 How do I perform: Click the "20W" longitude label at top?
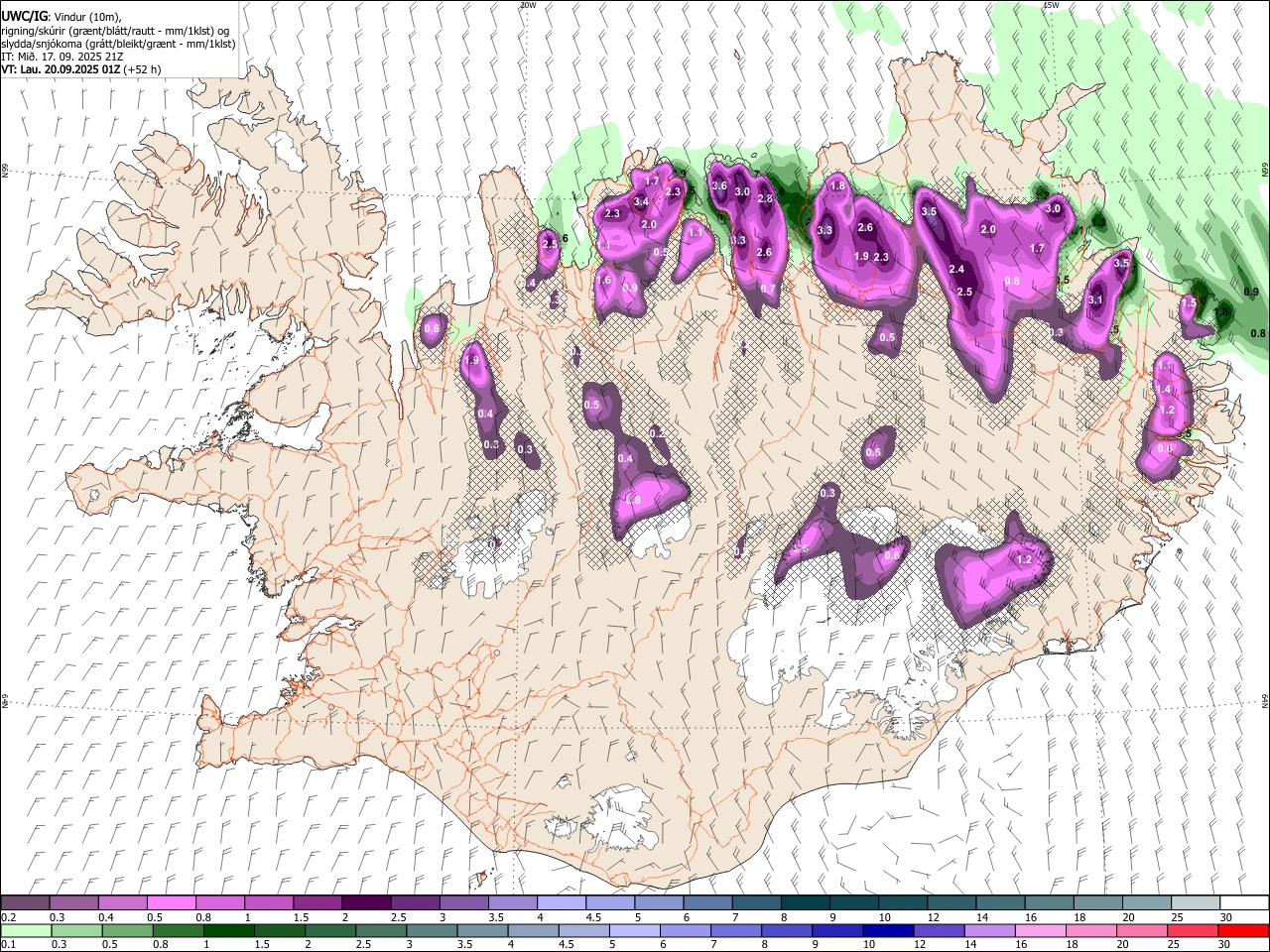528,5
